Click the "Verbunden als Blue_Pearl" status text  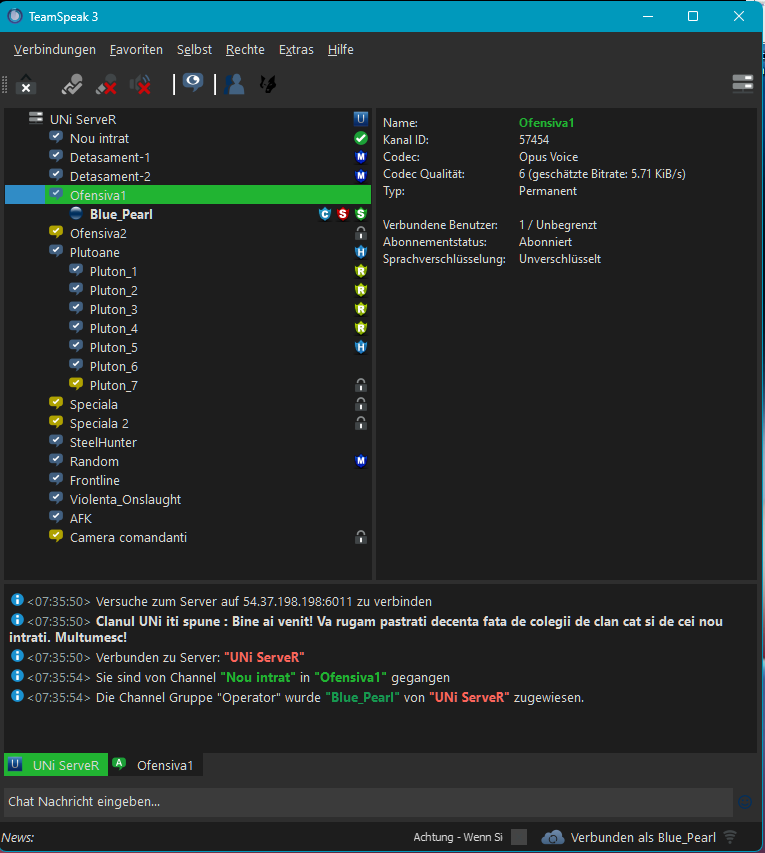coord(643,837)
